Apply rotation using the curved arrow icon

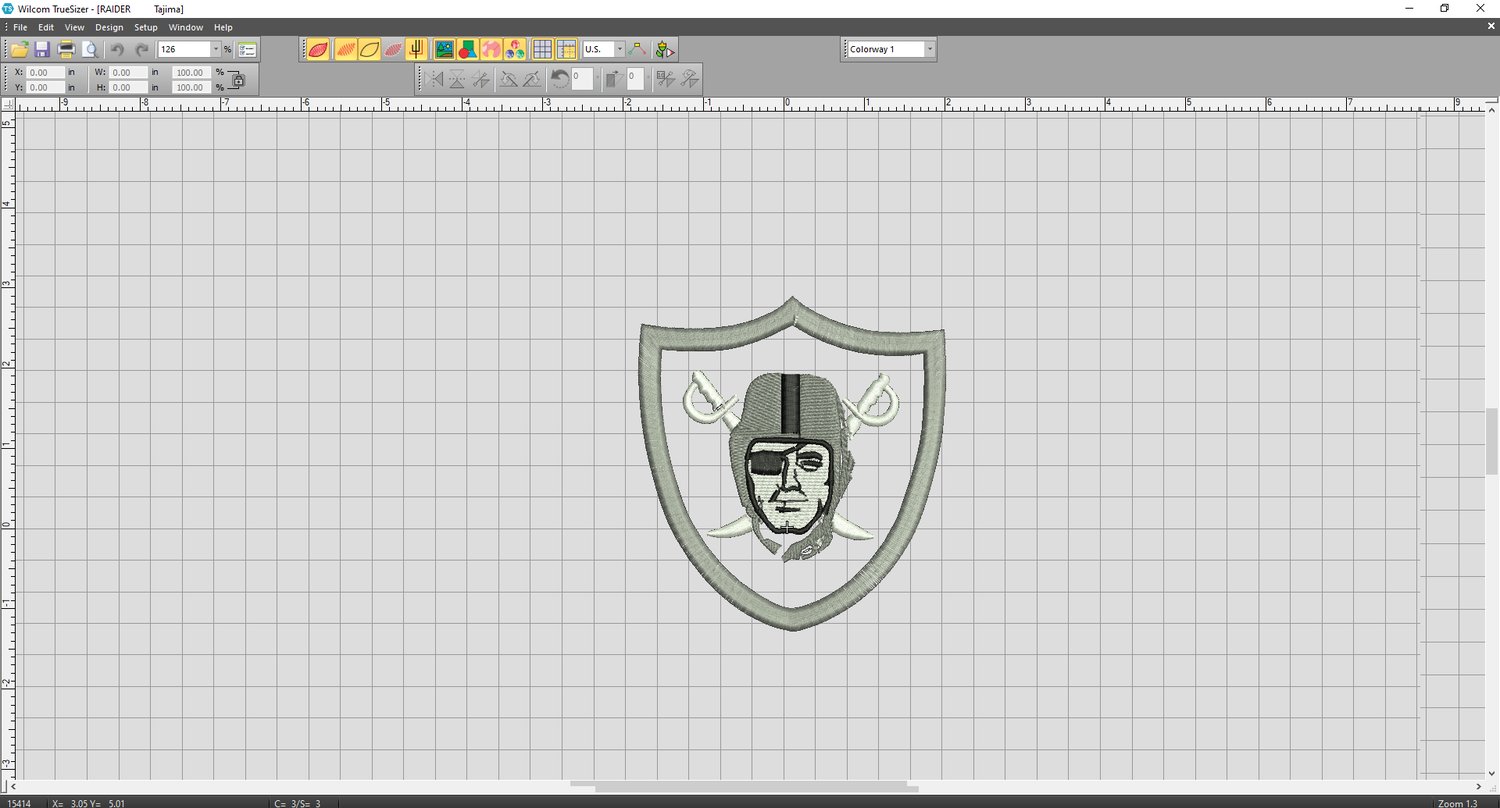tap(560, 79)
